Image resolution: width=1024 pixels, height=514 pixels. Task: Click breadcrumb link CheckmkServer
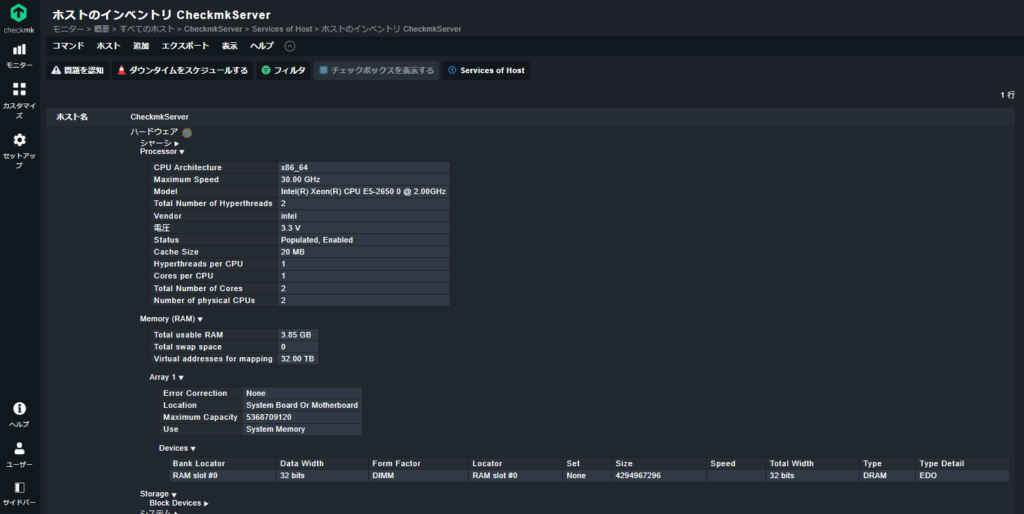coord(213,29)
